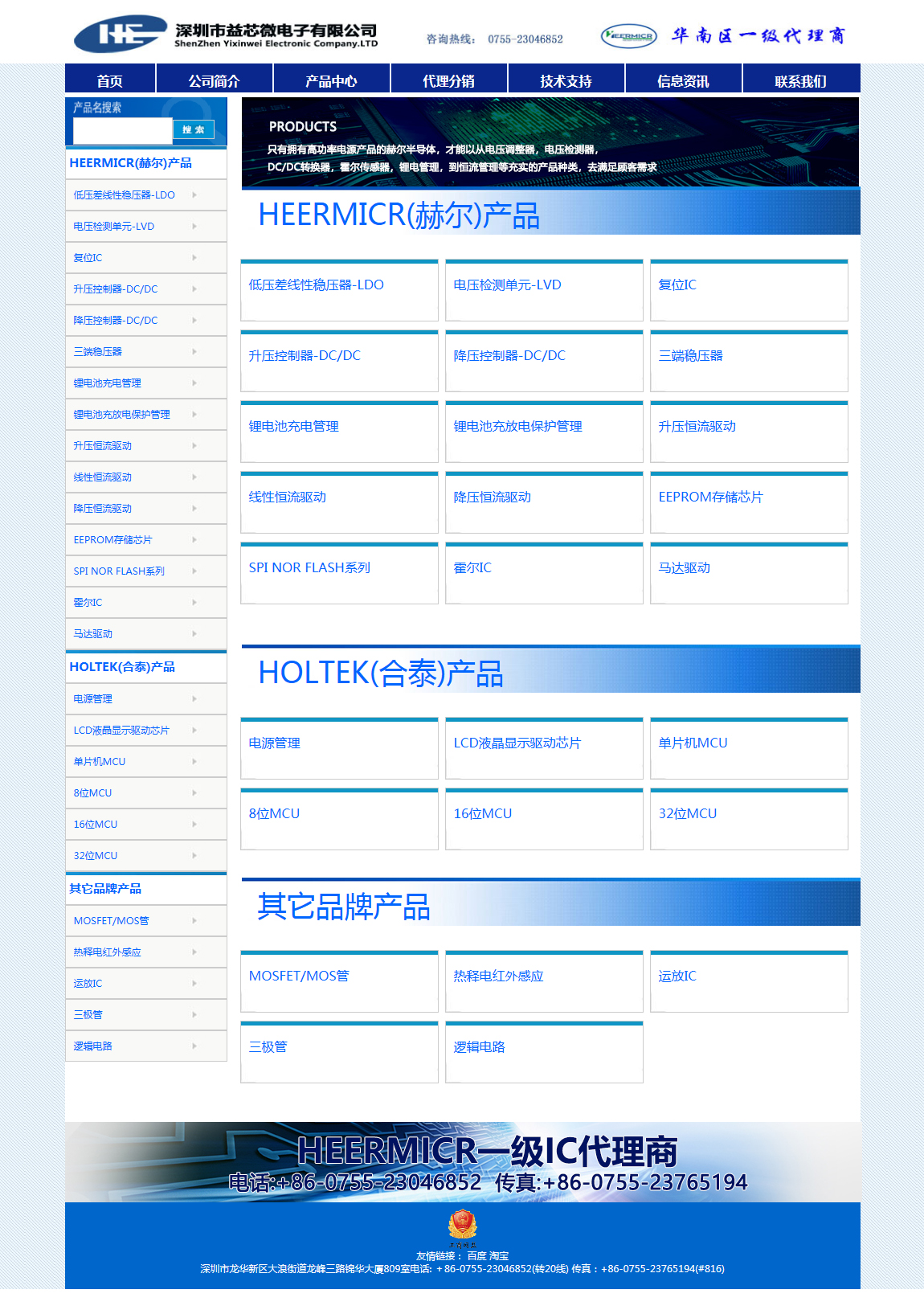This screenshot has height=1306, width=924.
Task: Click the HEERMICR oval brand logo in header
Action: pos(629,35)
